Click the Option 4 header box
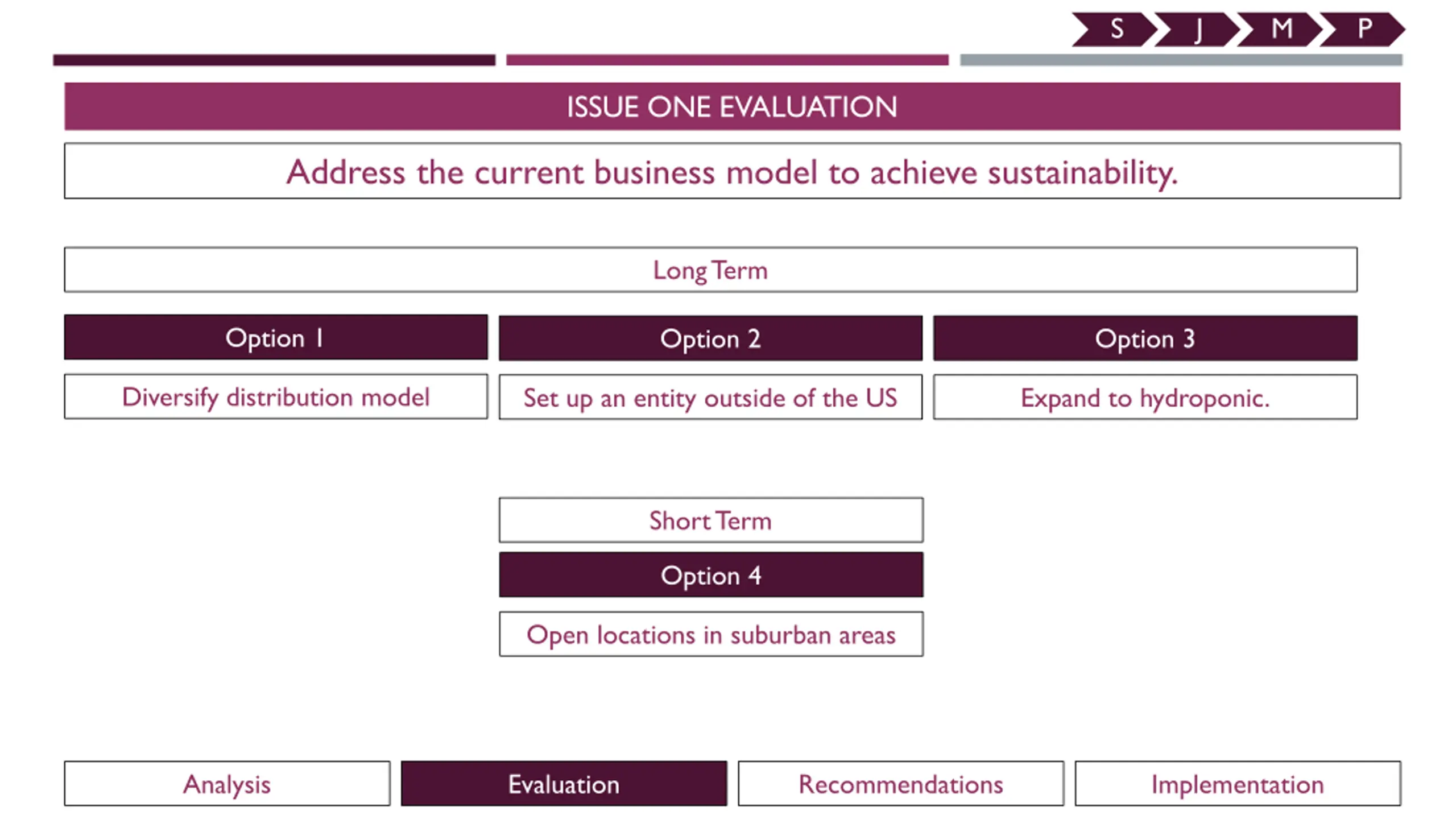 coord(711,575)
